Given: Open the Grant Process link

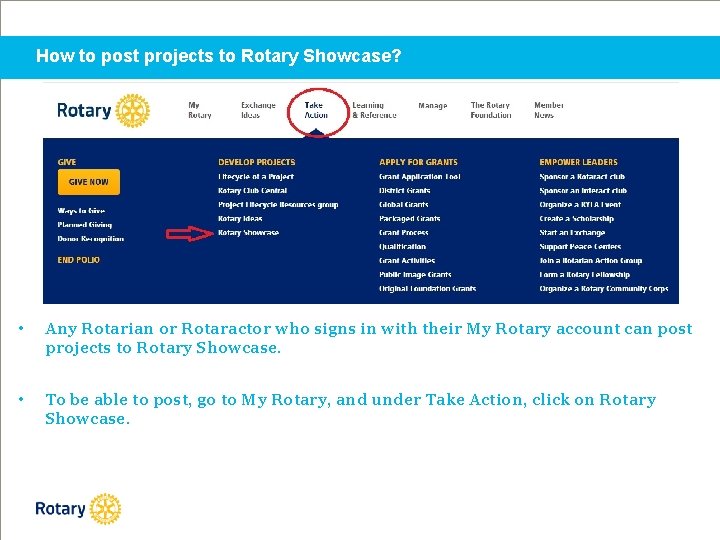Looking at the screenshot, I should click(404, 233).
